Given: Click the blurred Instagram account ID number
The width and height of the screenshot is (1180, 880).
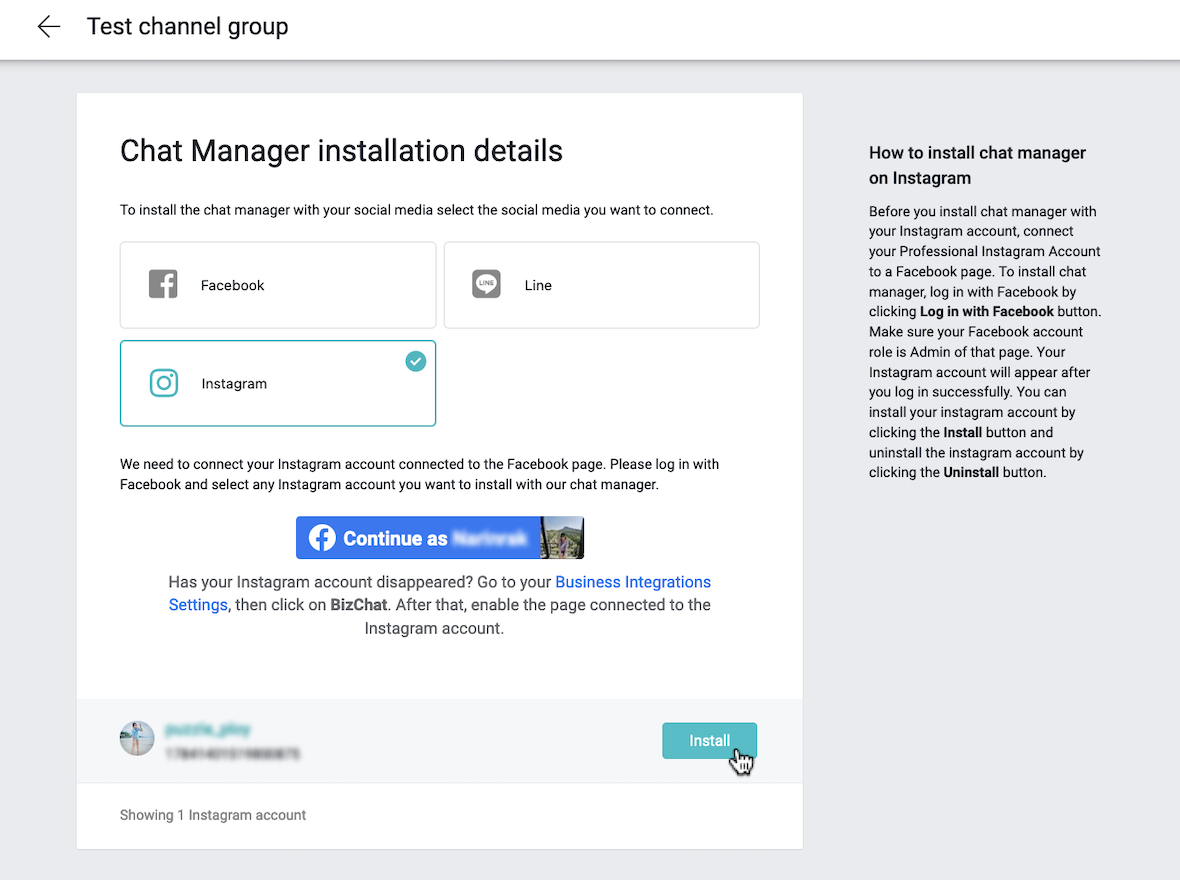Looking at the screenshot, I should pos(232,753).
